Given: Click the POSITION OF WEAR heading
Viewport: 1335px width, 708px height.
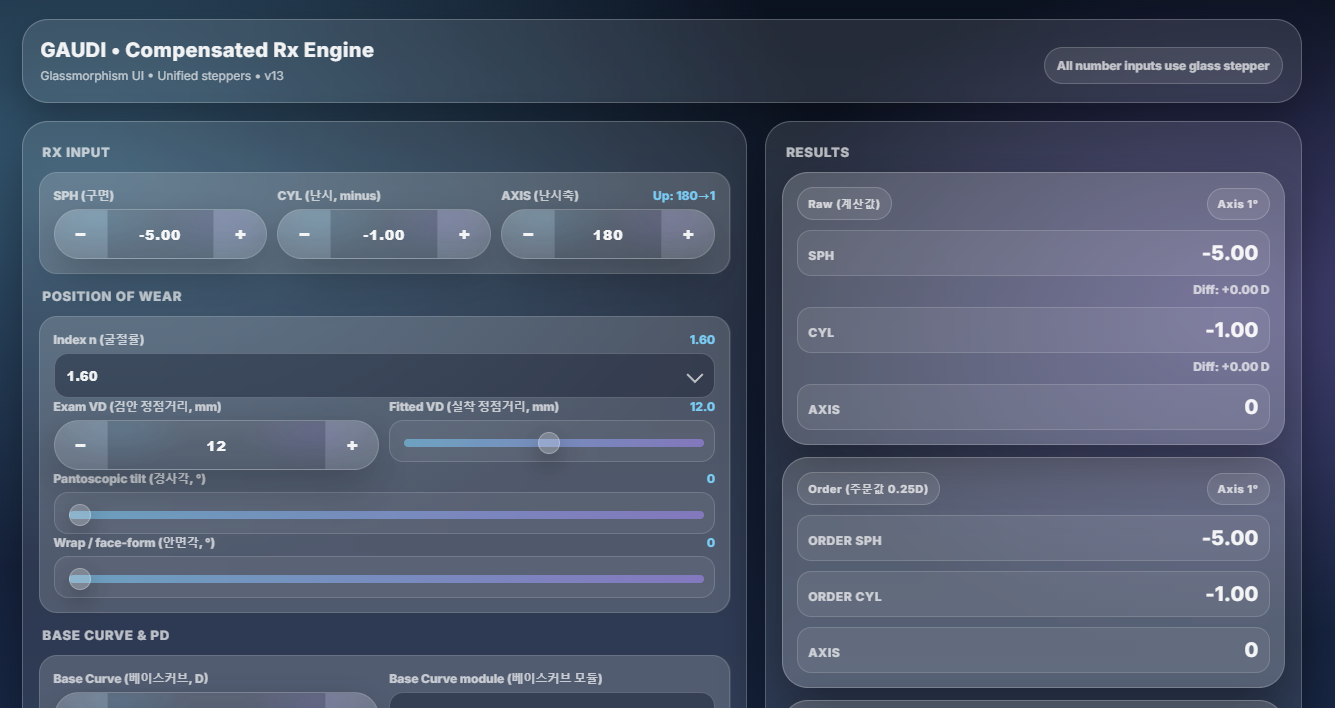Looking at the screenshot, I should tap(112, 296).
